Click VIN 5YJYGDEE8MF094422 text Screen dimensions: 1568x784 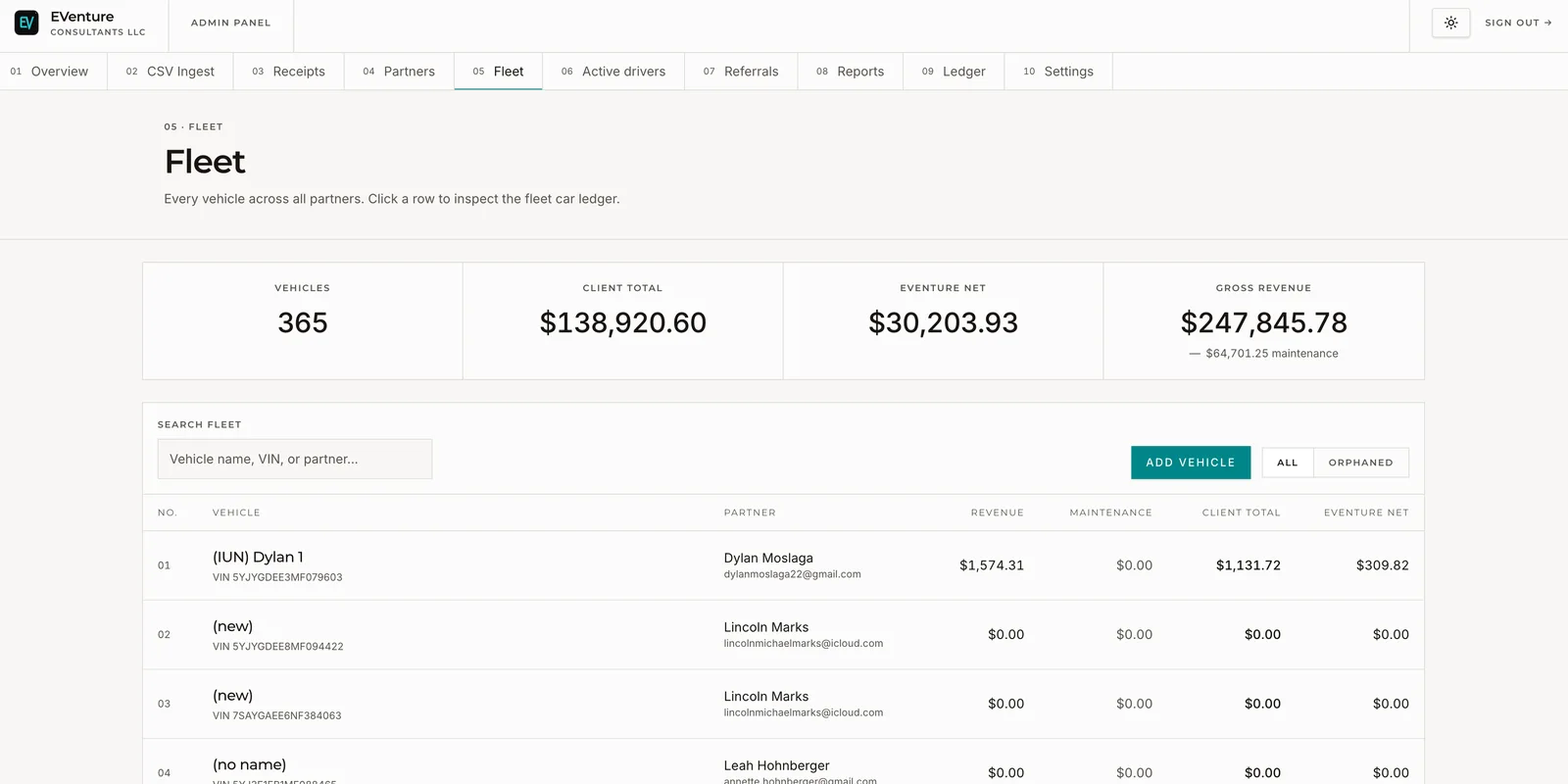coord(278,647)
